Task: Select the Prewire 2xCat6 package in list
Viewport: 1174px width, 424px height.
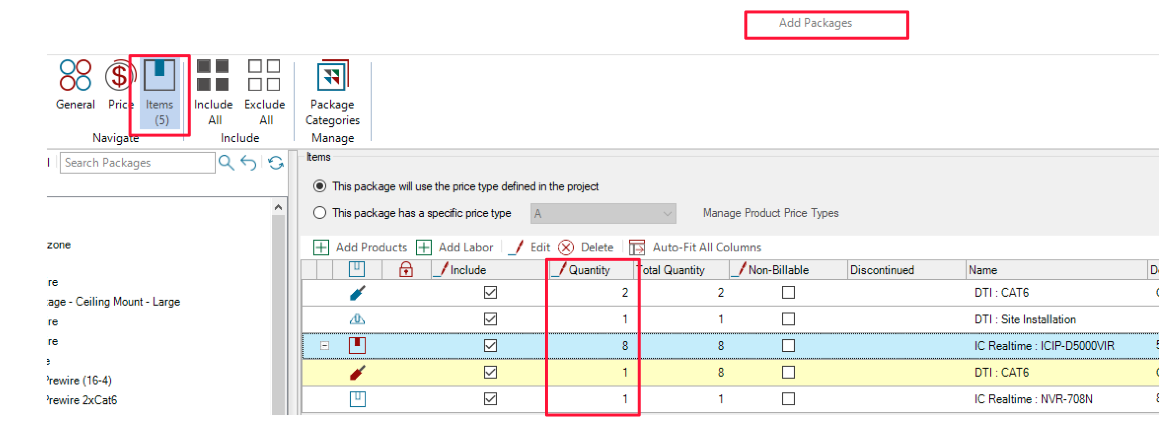Action: click(x=82, y=399)
